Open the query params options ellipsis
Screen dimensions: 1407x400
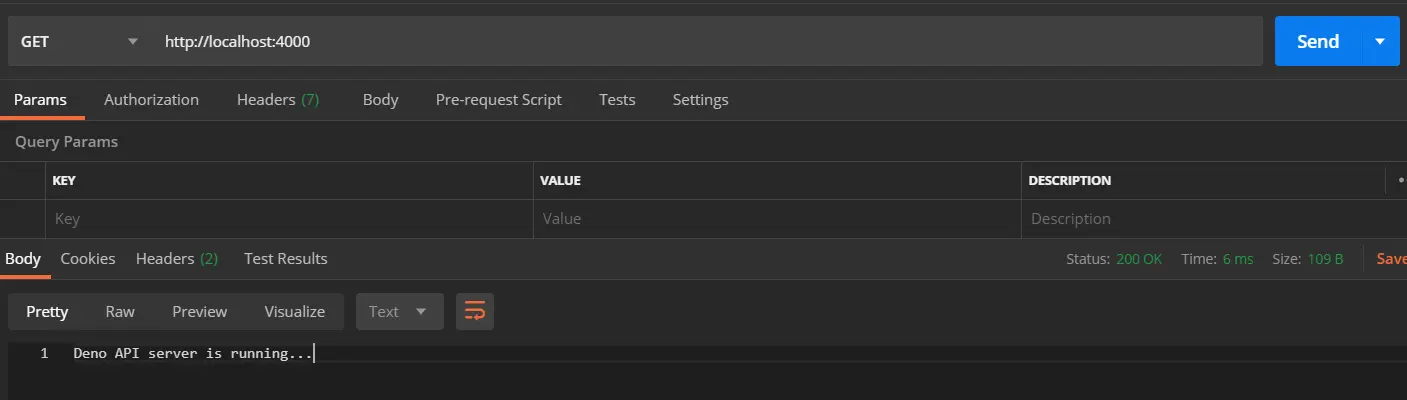coord(1399,181)
